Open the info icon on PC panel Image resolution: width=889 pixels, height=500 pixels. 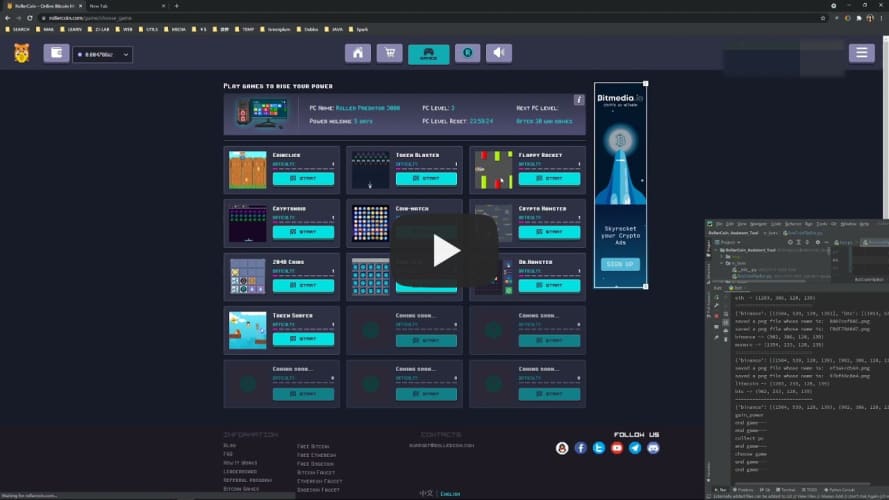(x=578, y=100)
